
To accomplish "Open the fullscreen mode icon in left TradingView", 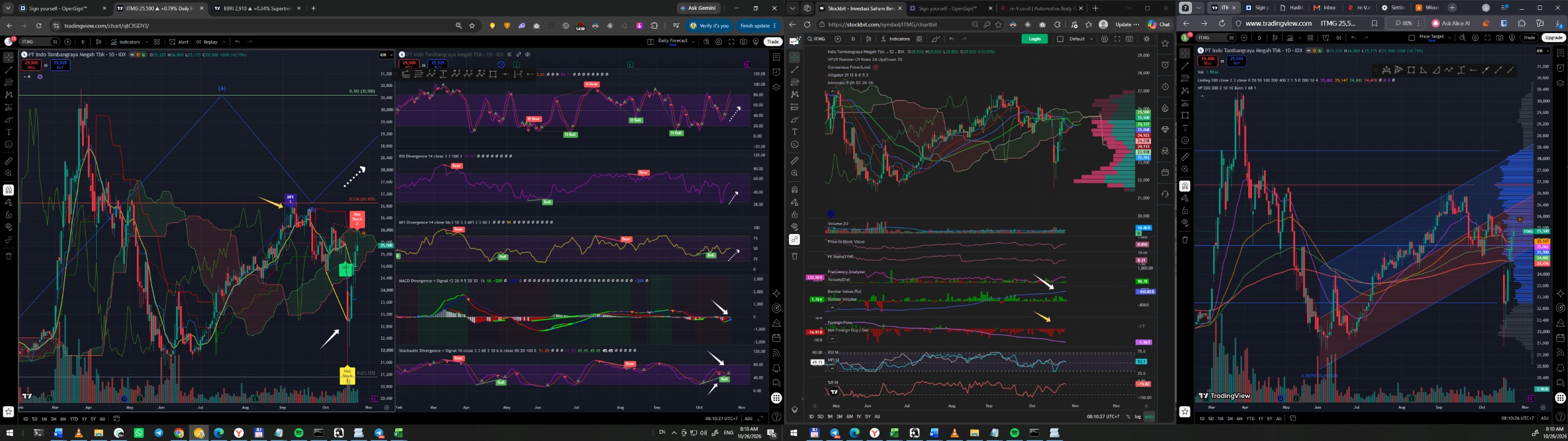I will [731, 42].
